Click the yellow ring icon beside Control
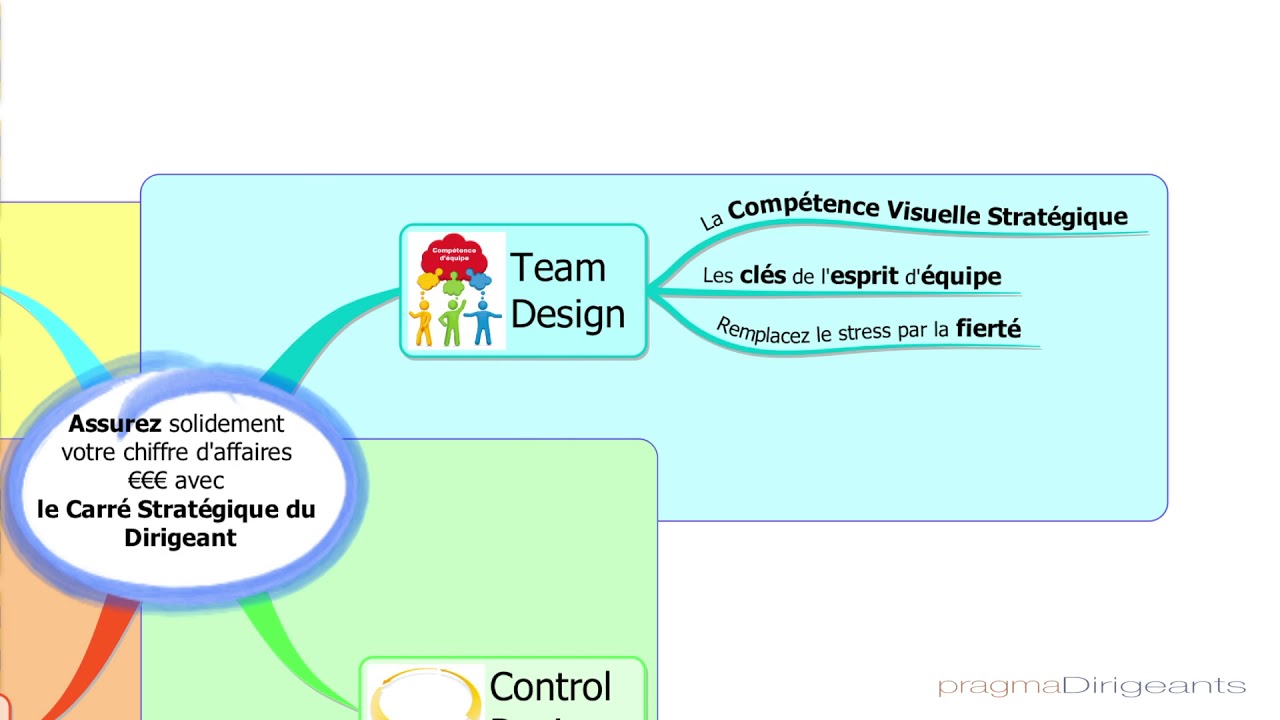The image size is (1280, 720). pos(426,693)
